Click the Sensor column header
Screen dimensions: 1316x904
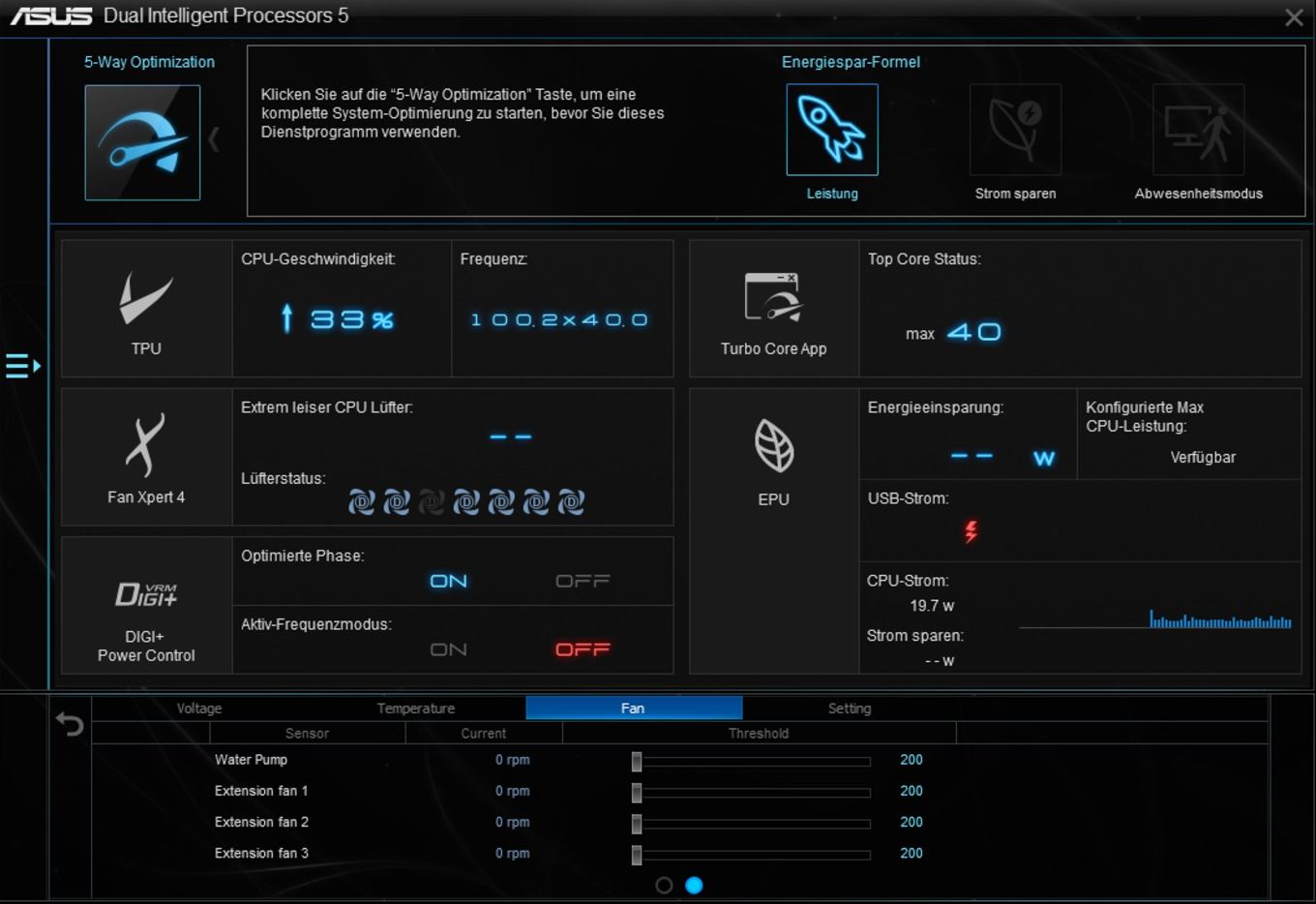point(307,734)
